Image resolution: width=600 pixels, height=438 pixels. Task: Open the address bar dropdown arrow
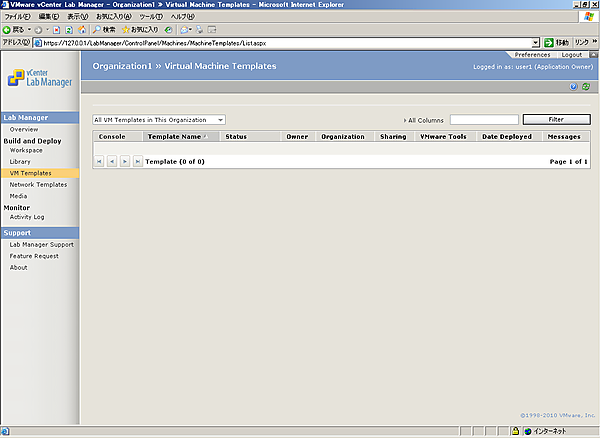point(536,43)
